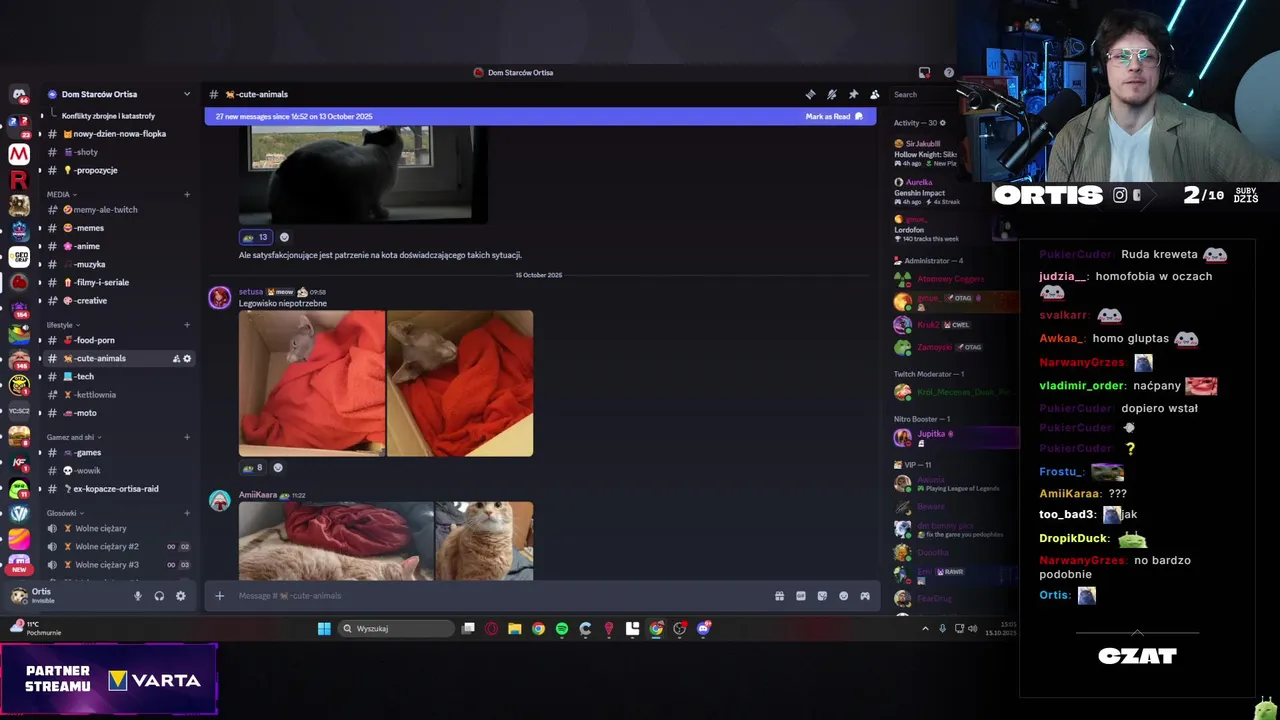Open the red R server icon
Screen dimensions: 1280x720
[19, 180]
